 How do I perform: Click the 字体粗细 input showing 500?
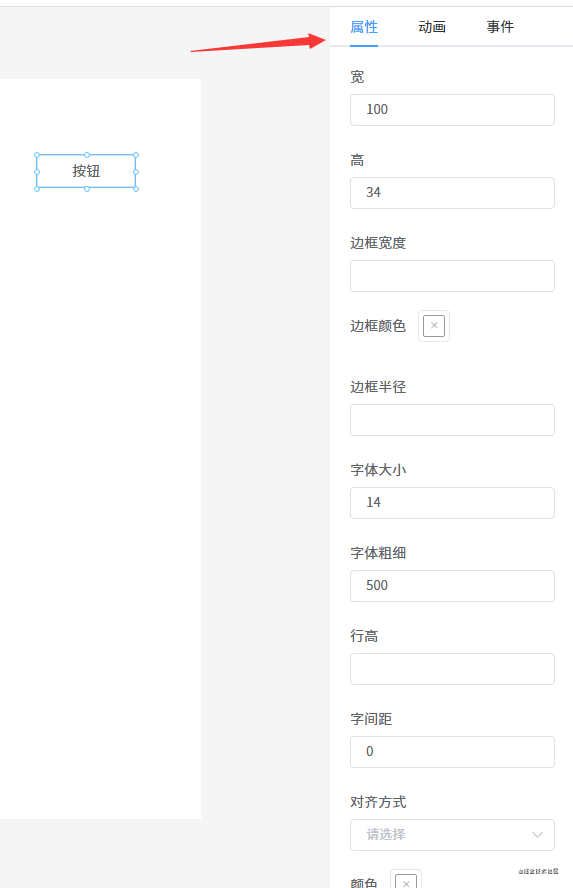pos(452,586)
